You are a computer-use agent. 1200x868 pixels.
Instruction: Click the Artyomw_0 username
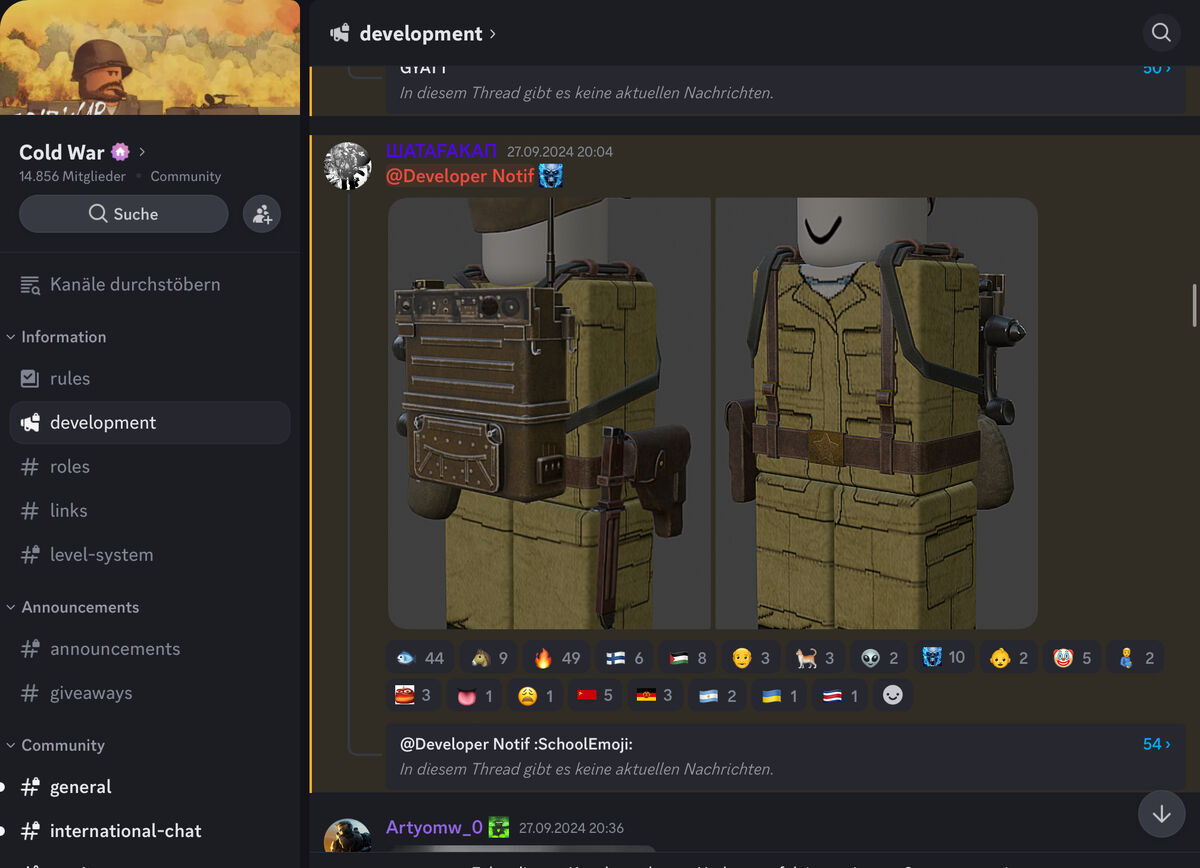[434, 827]
